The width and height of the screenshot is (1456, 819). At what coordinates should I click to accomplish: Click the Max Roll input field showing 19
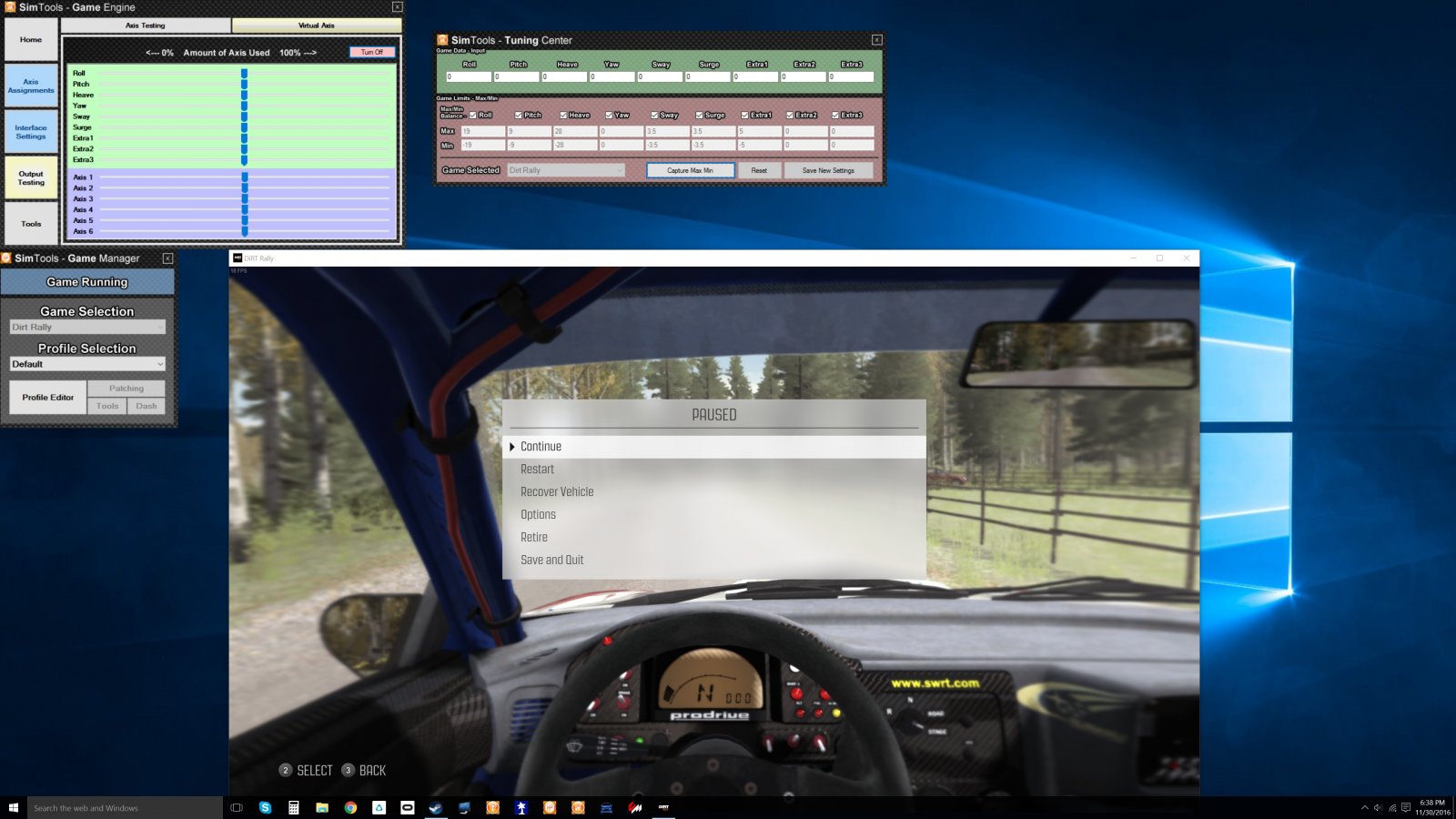[482, 133]
